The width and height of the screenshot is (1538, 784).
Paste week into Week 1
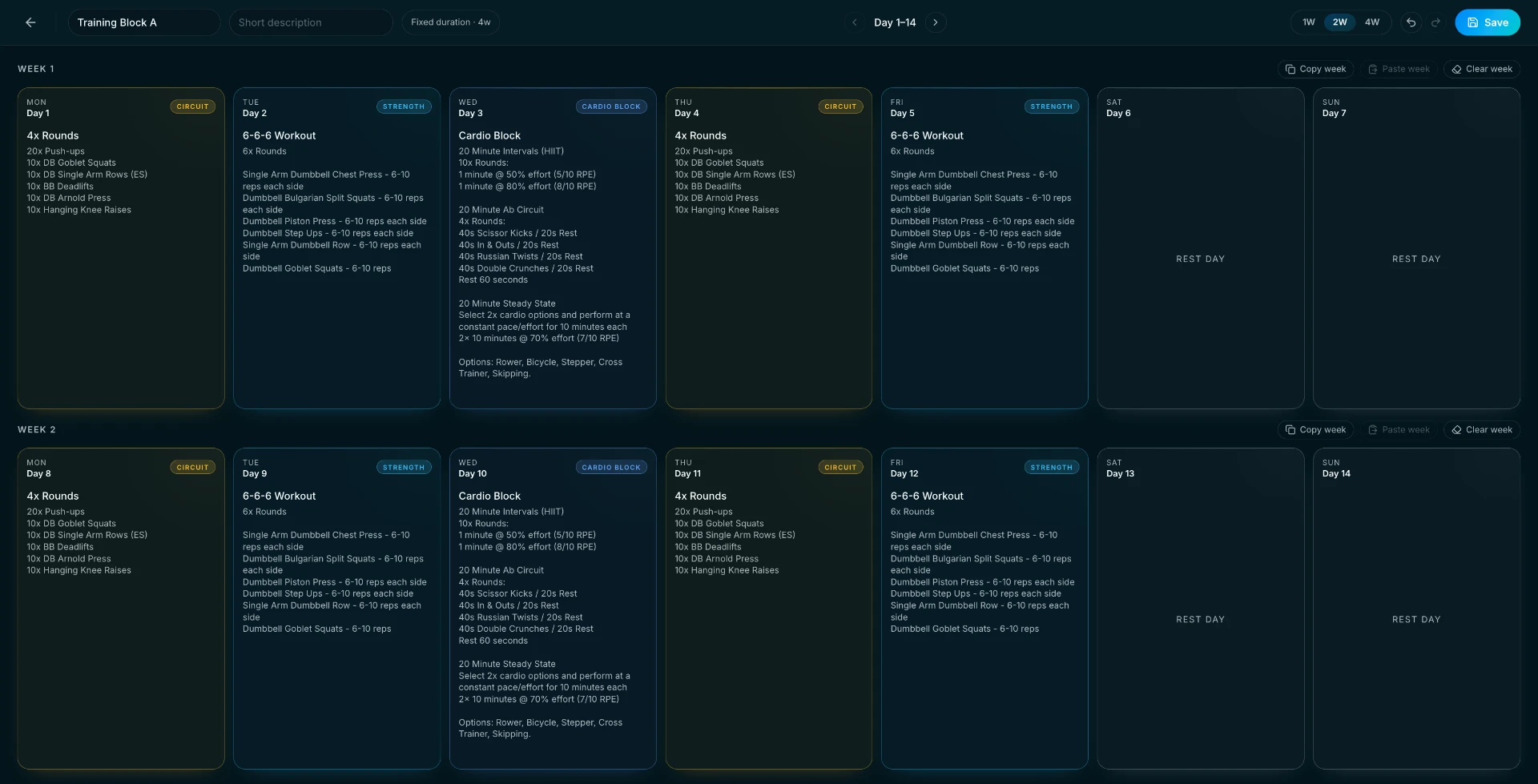(1399, 69)
